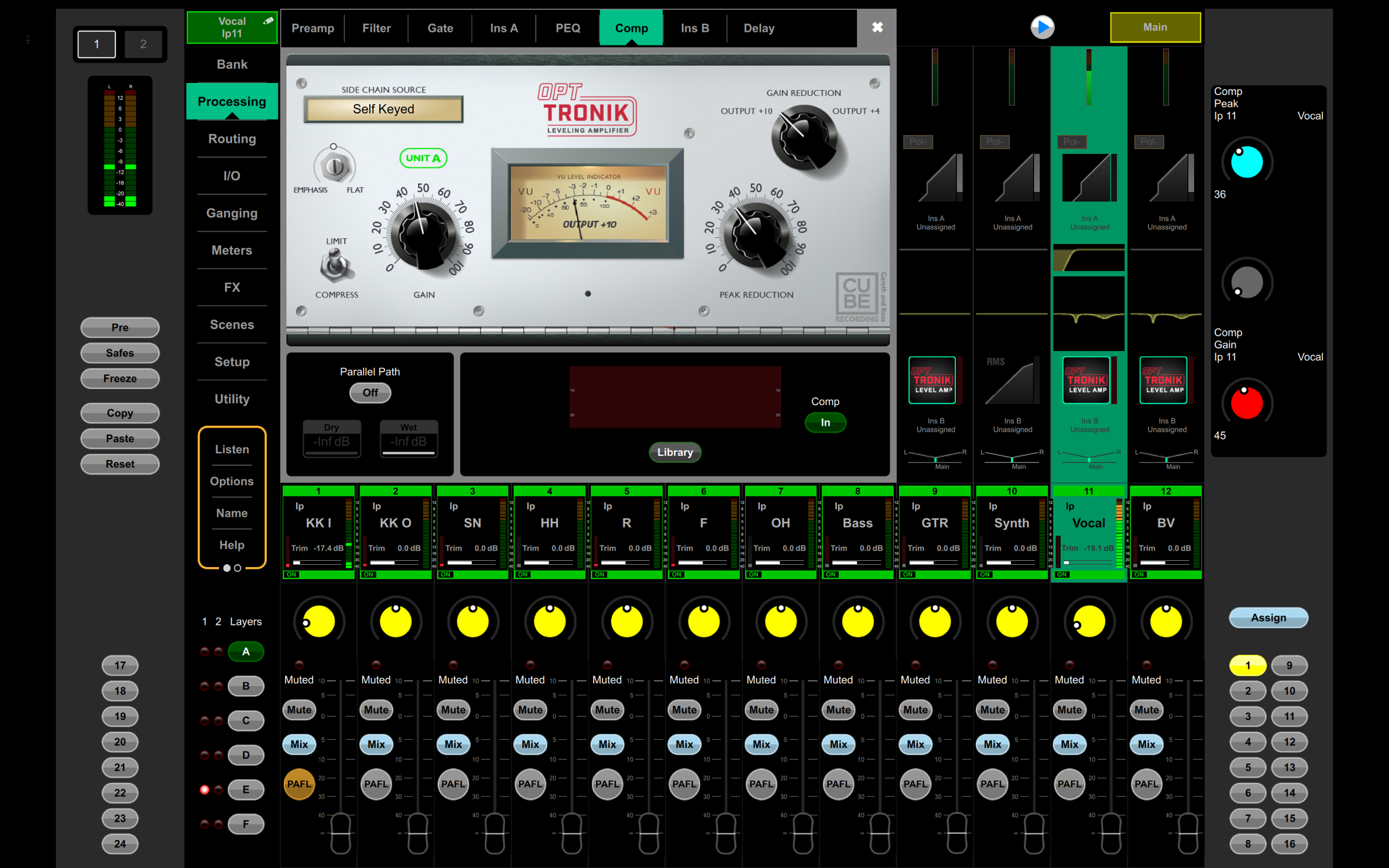Click the Peak Reduction knob

point(756,235)
